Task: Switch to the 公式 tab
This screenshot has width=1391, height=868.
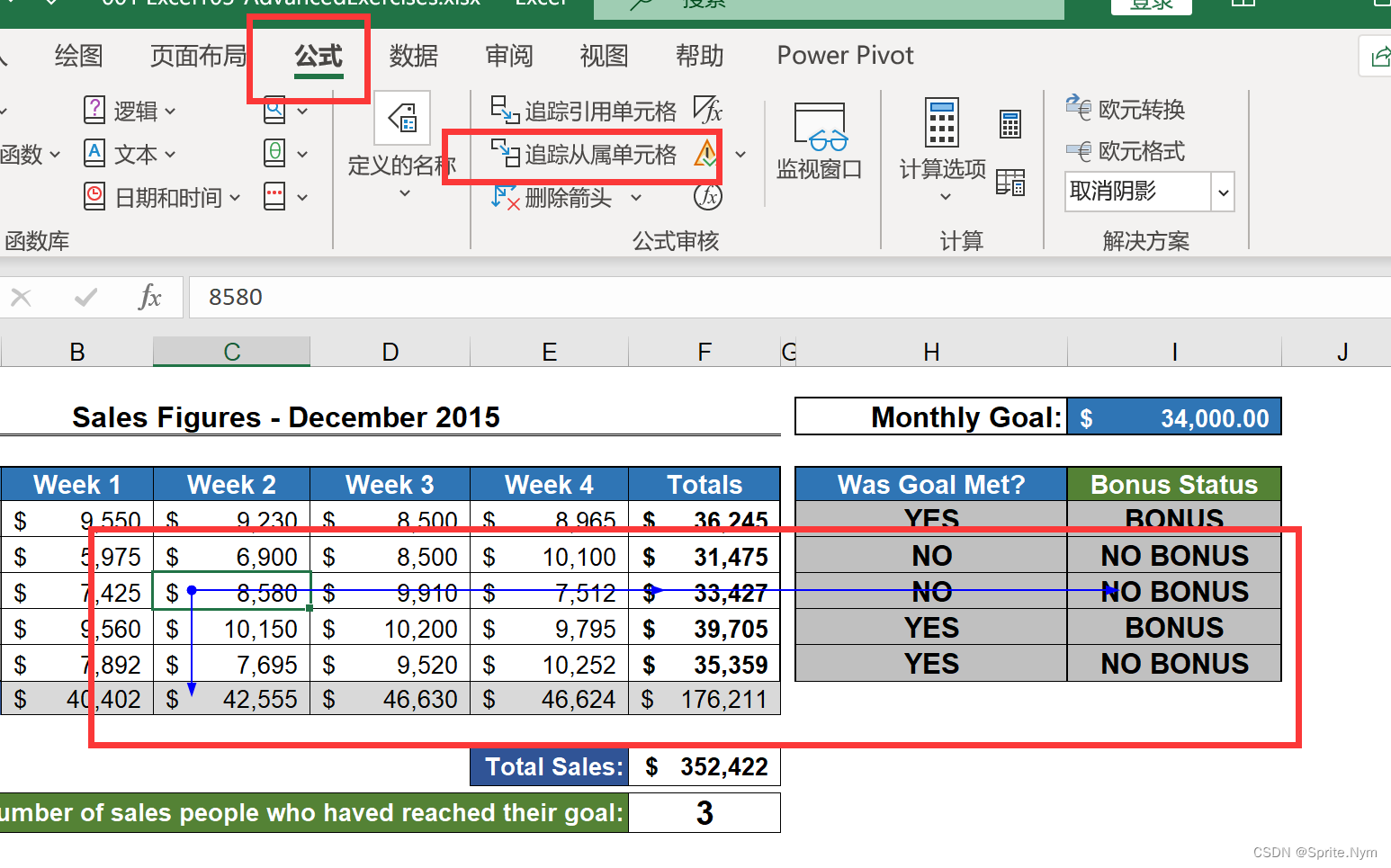Action: pyautogui.click(x=319, y=56)
